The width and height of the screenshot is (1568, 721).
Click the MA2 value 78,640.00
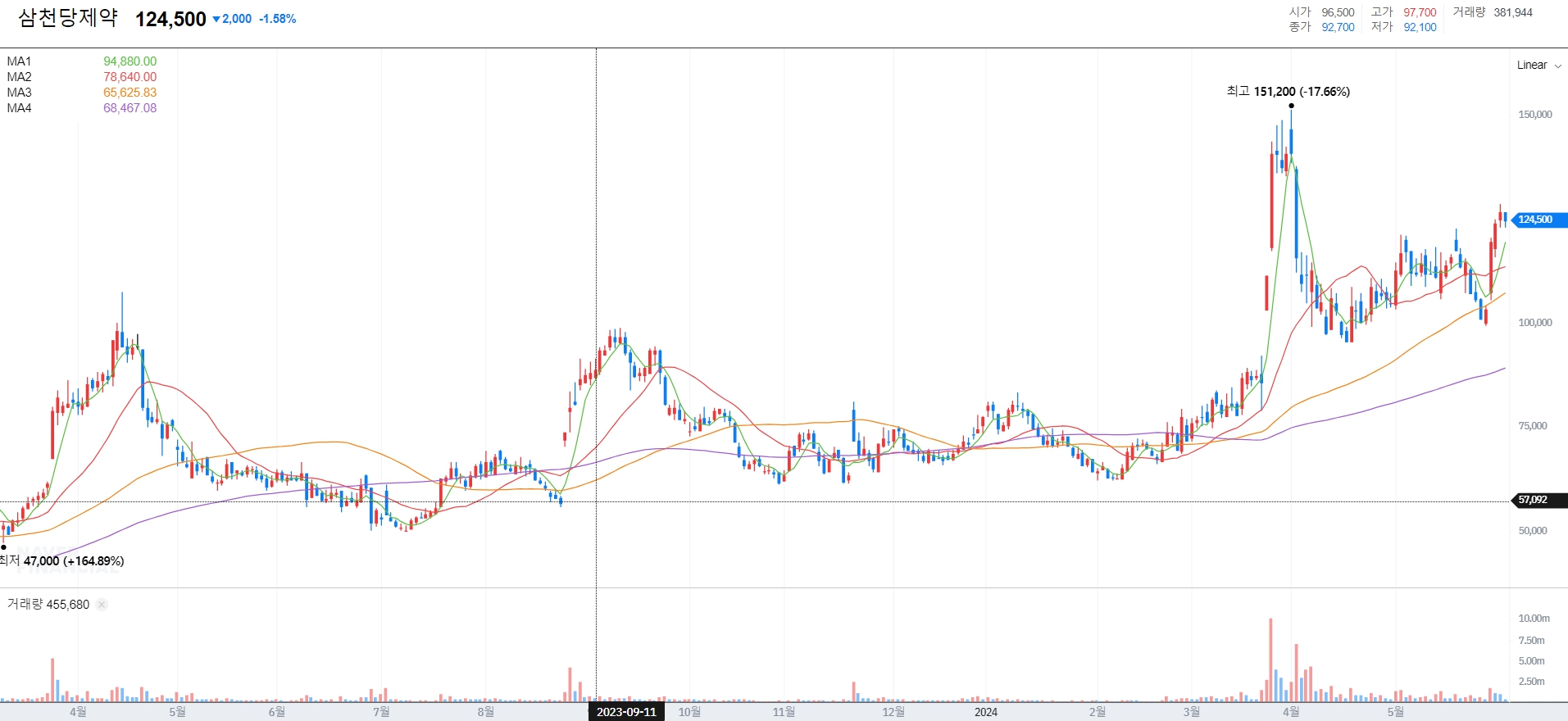[x=130, y=77]
